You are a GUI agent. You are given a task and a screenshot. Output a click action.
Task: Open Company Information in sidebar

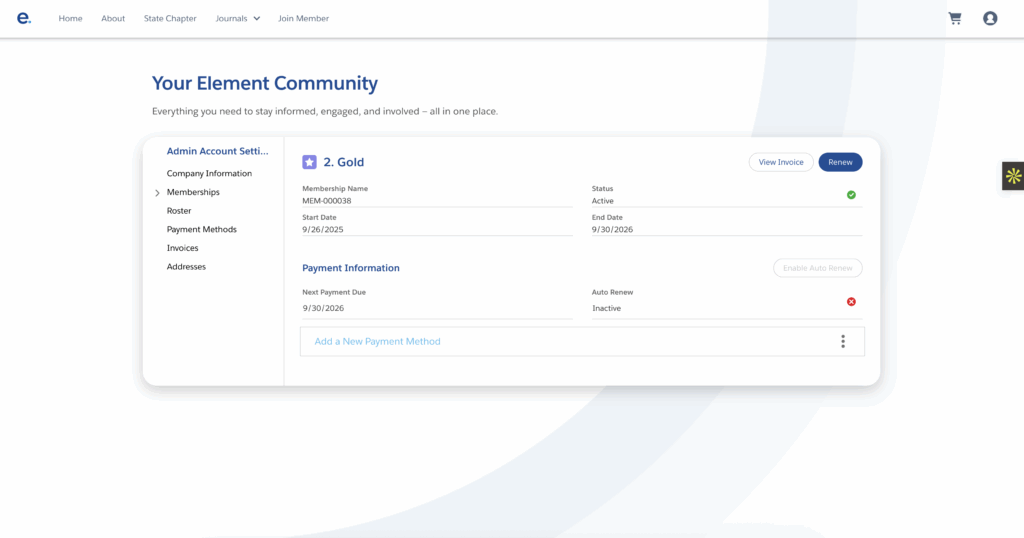pos(209,174)
